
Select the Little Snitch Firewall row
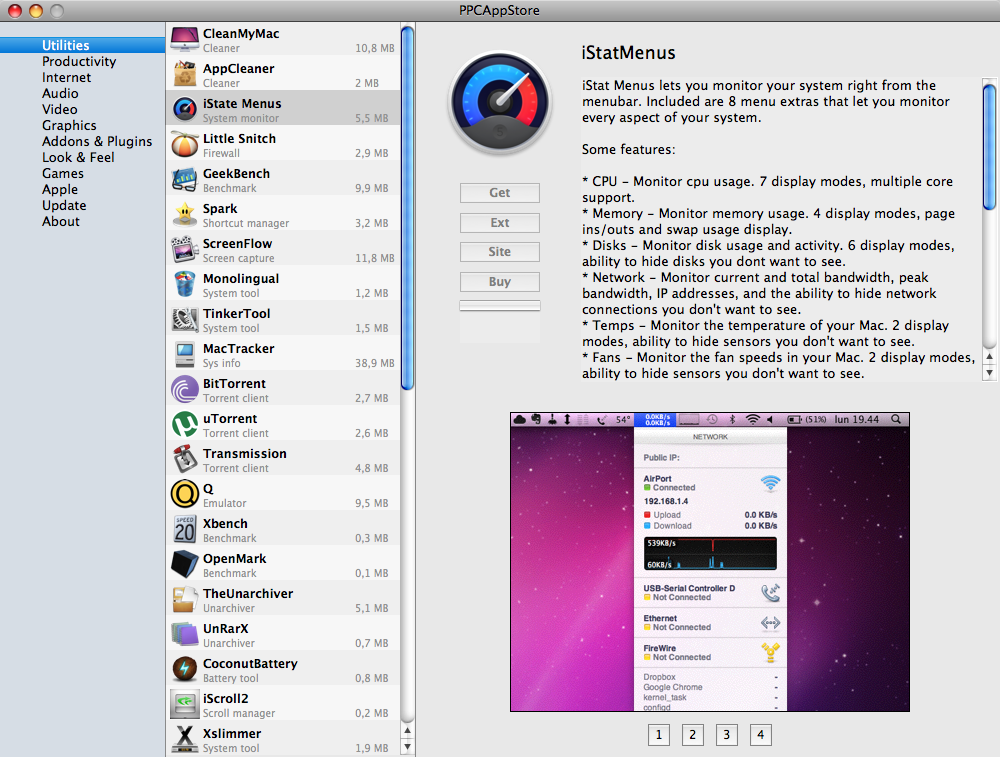[x=283, y=145]
